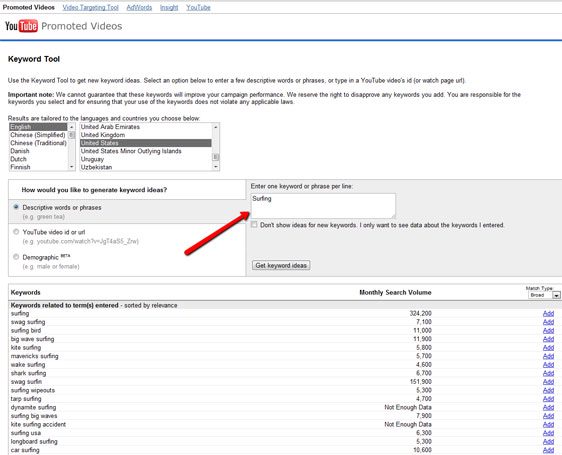Add the 'shark surfing' keyword
This screenshot has height=455, width=562.
click(548, 373)
